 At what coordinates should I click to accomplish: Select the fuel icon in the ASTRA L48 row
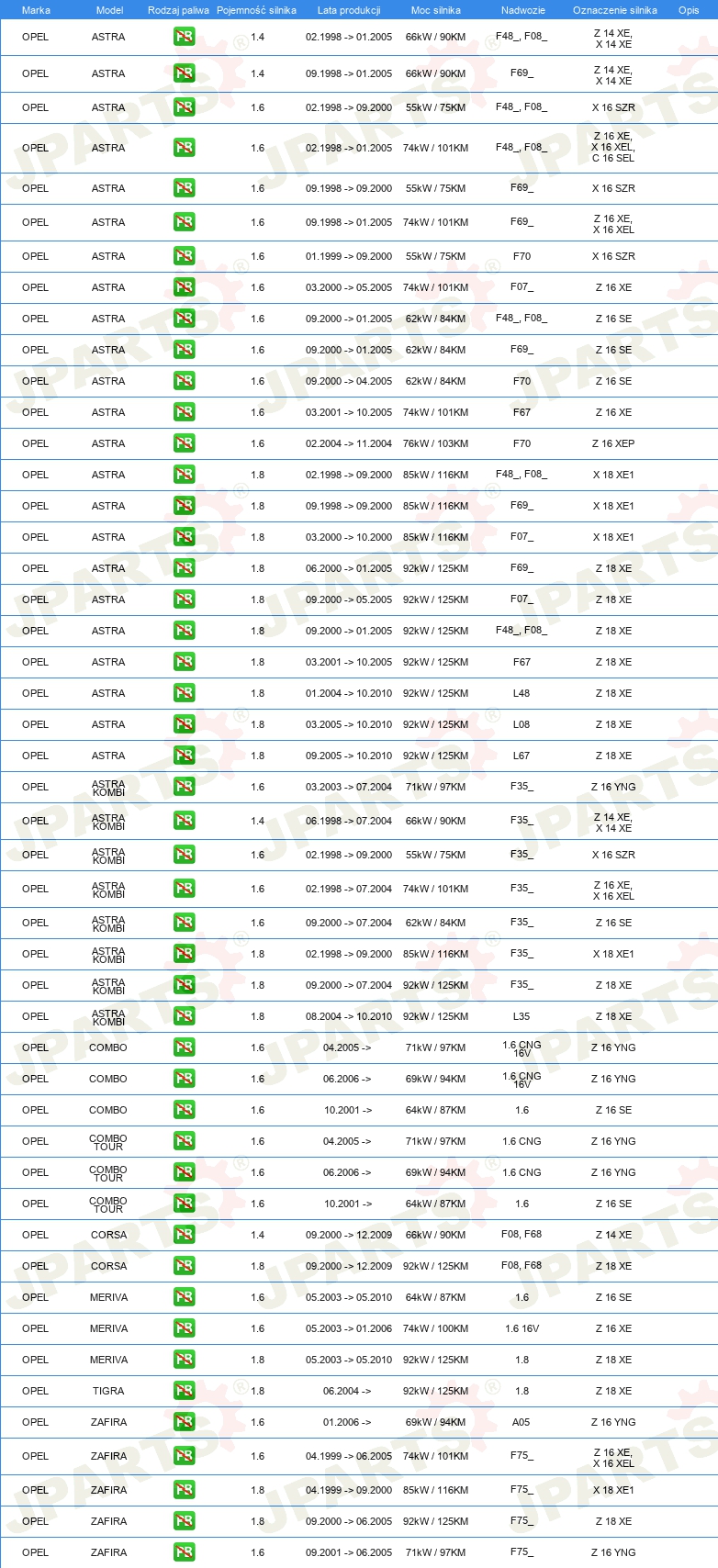pyautogui.click(x=184, y=693)
